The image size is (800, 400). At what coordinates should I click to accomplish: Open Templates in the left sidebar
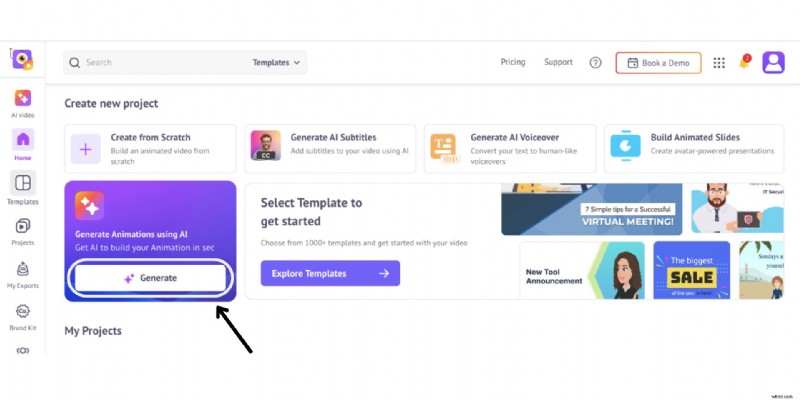(x=22, y=186)
